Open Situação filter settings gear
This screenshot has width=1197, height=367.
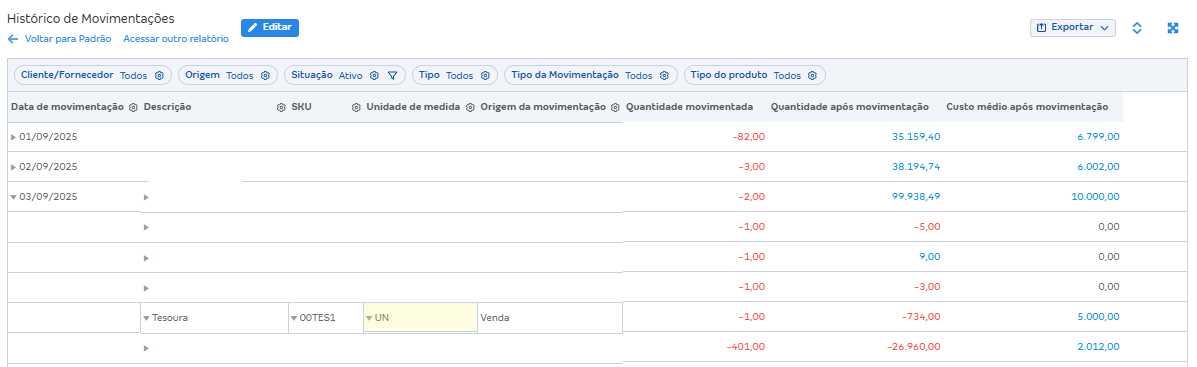pyautogui.click(x=374, y=76)
